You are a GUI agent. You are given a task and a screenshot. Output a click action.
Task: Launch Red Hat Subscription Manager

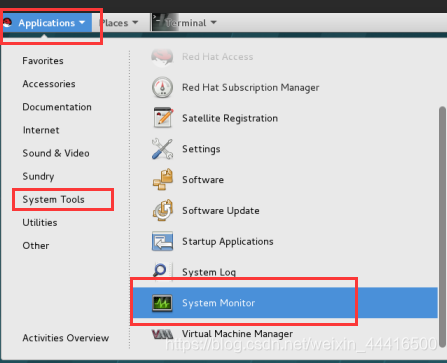(250, 87)
